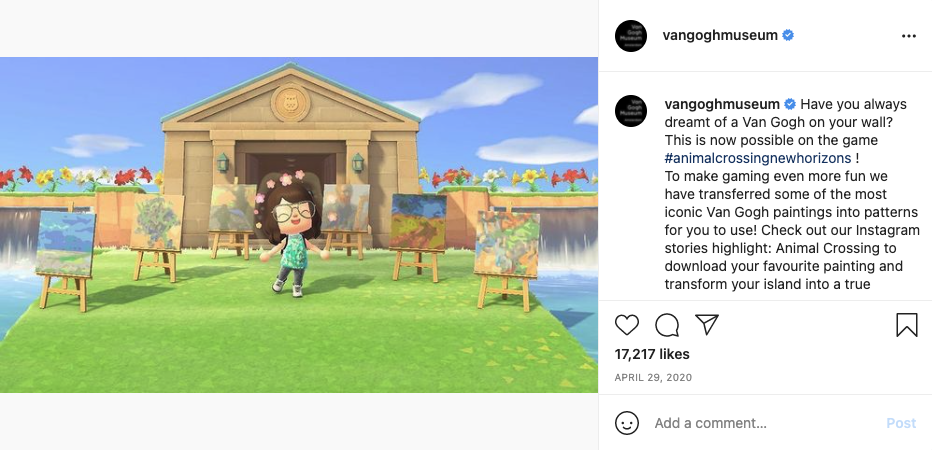Open vangoghmuseum username in the post header
The width and height of the screenshot is (932, 450).
pyautogui.click(x=720, y=36)
